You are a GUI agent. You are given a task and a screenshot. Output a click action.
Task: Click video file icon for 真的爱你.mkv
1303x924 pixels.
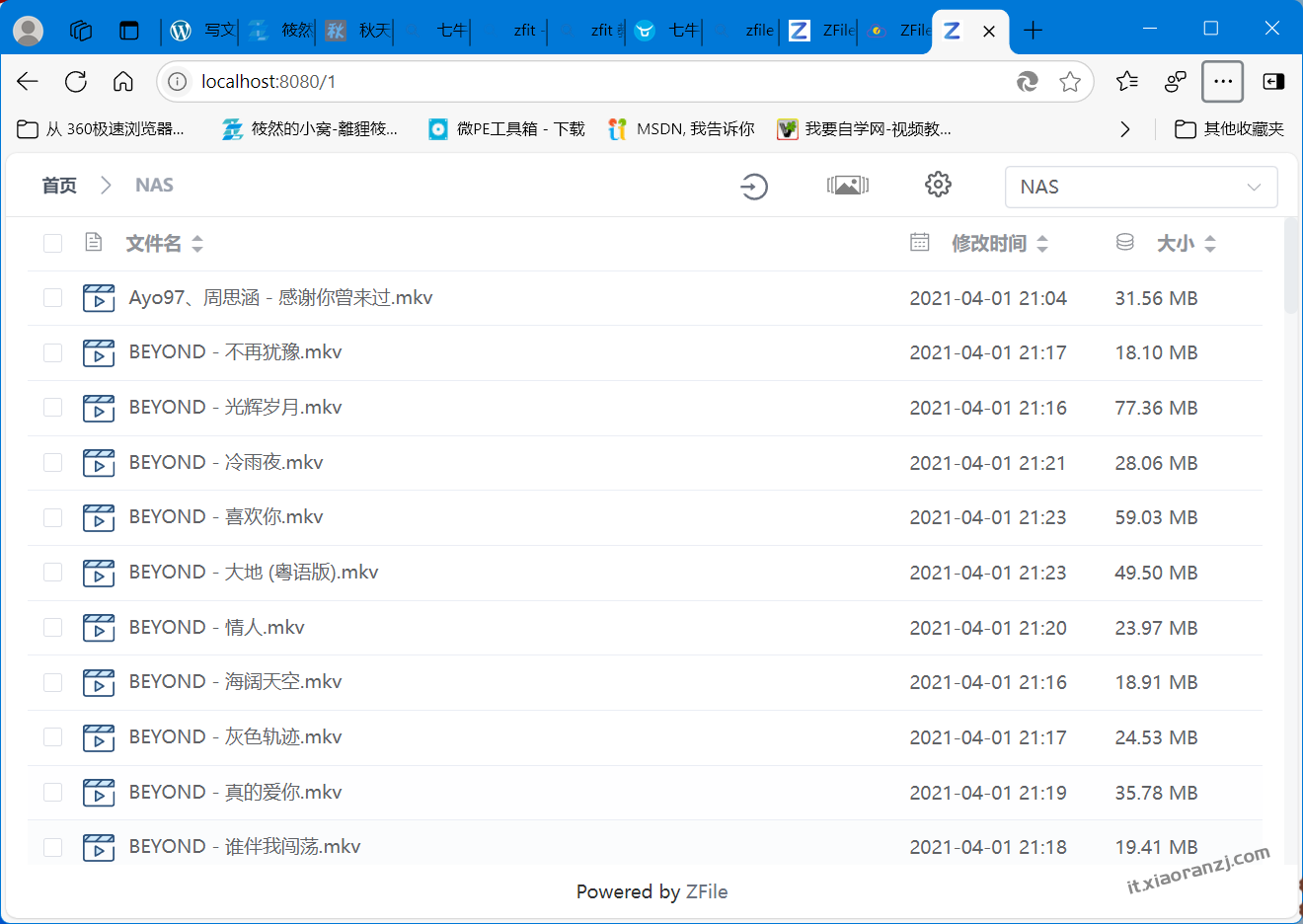pyautogui.click(x=98, y=793)
